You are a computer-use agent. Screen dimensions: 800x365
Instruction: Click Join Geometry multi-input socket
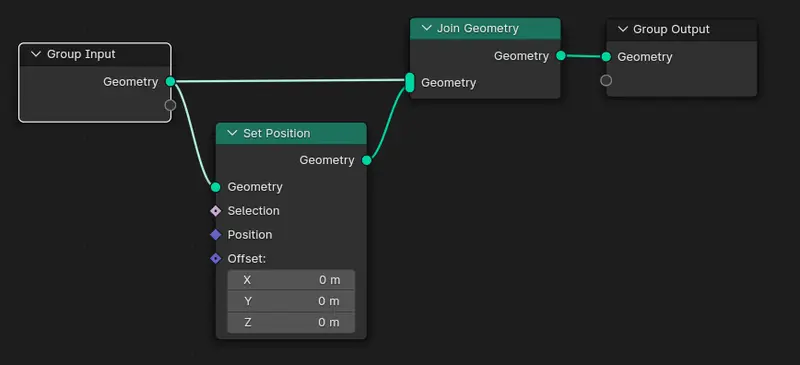pos(410,82)
